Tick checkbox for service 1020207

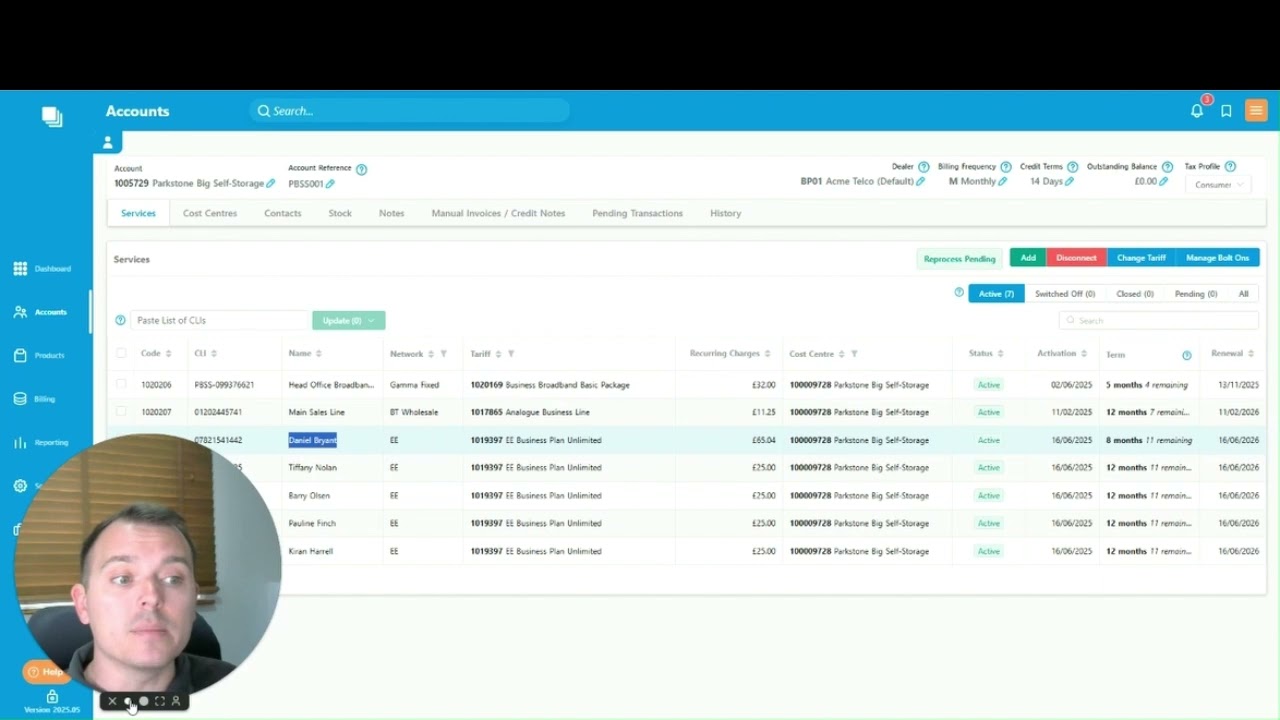pos(121,412)
